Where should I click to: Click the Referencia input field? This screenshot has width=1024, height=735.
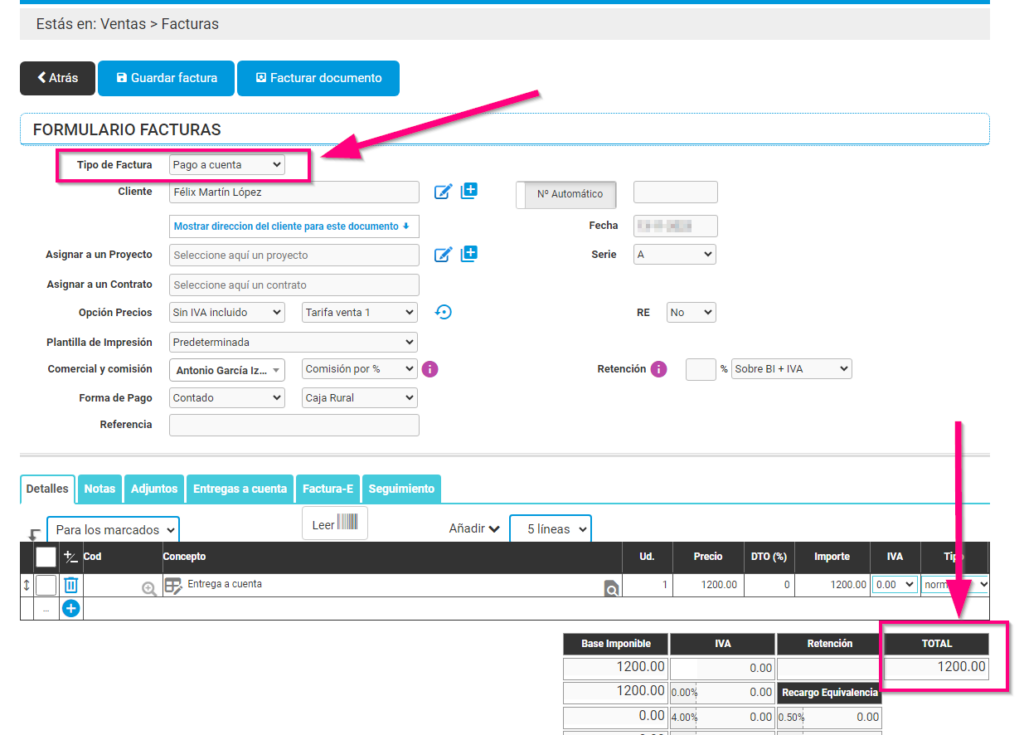pos(294,425)
